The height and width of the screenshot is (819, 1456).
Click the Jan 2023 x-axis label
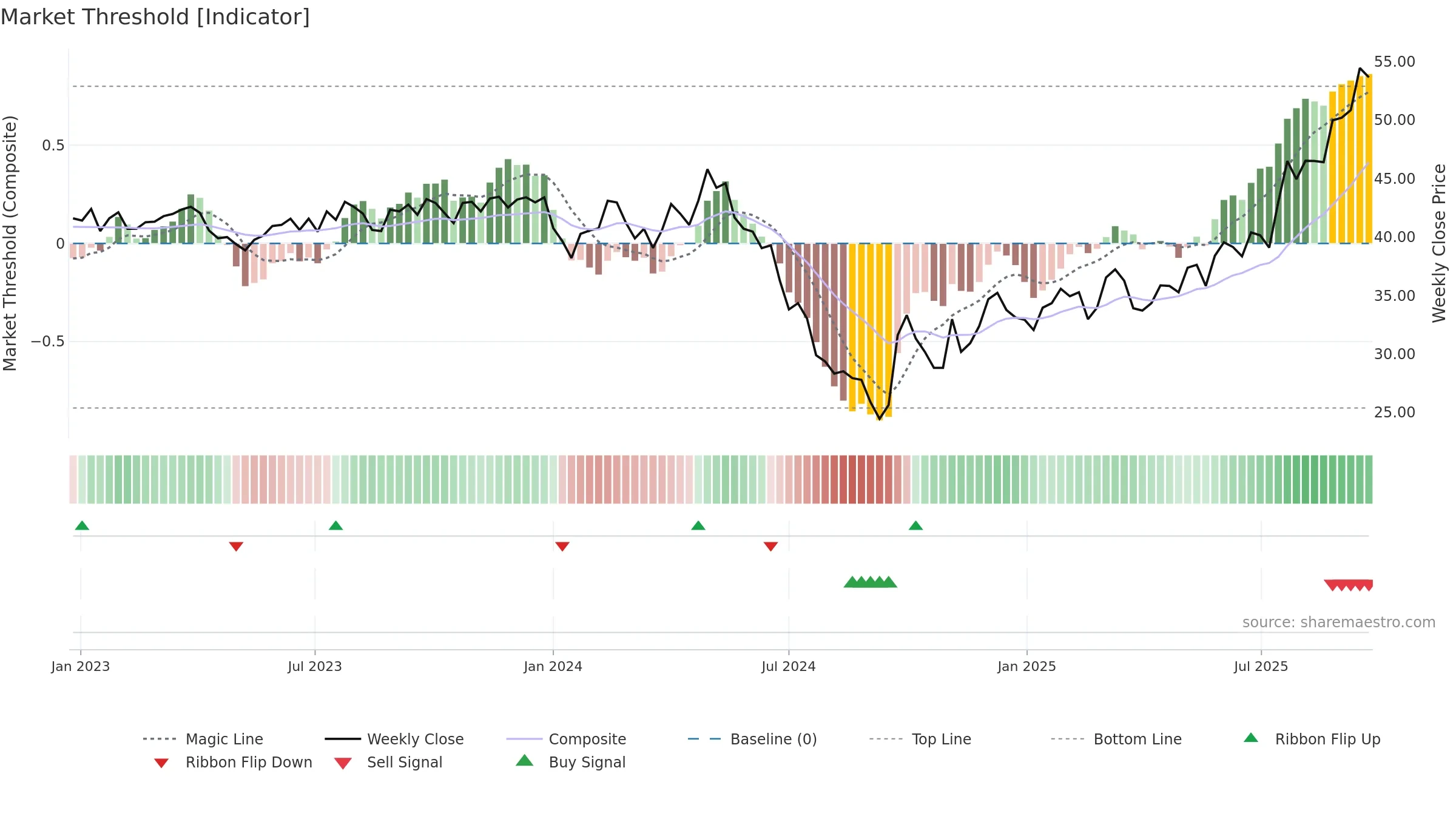click(81, 667)
